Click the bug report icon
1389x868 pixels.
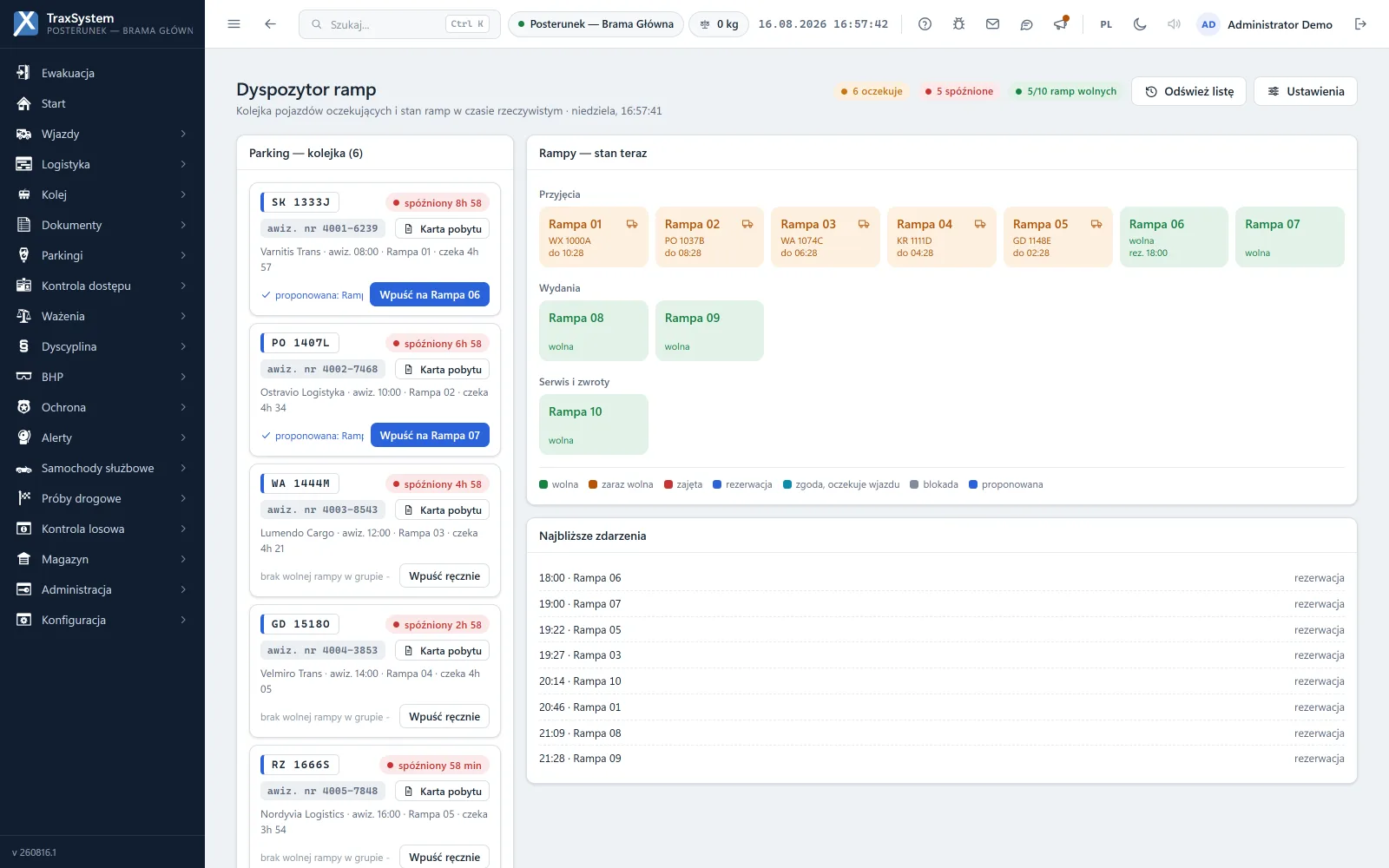[958, 24]
